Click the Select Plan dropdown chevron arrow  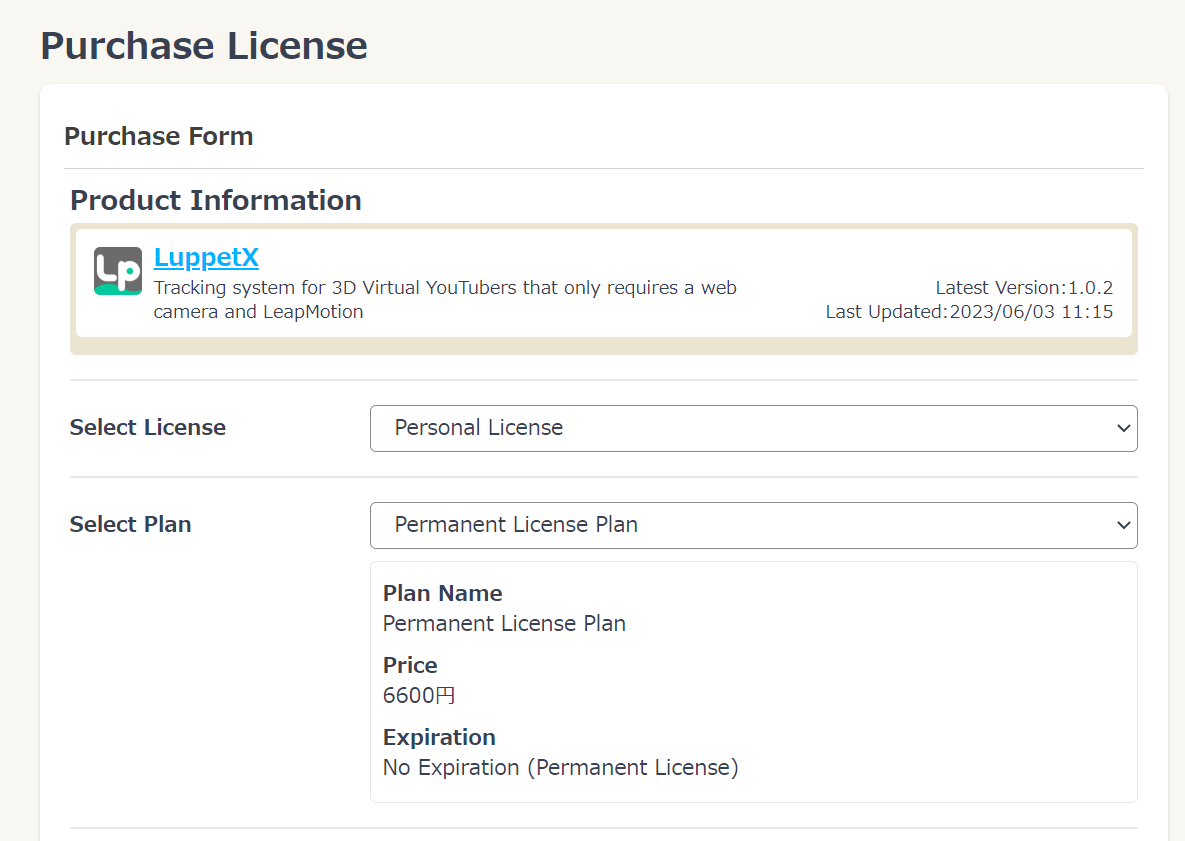coord(1122,525)
